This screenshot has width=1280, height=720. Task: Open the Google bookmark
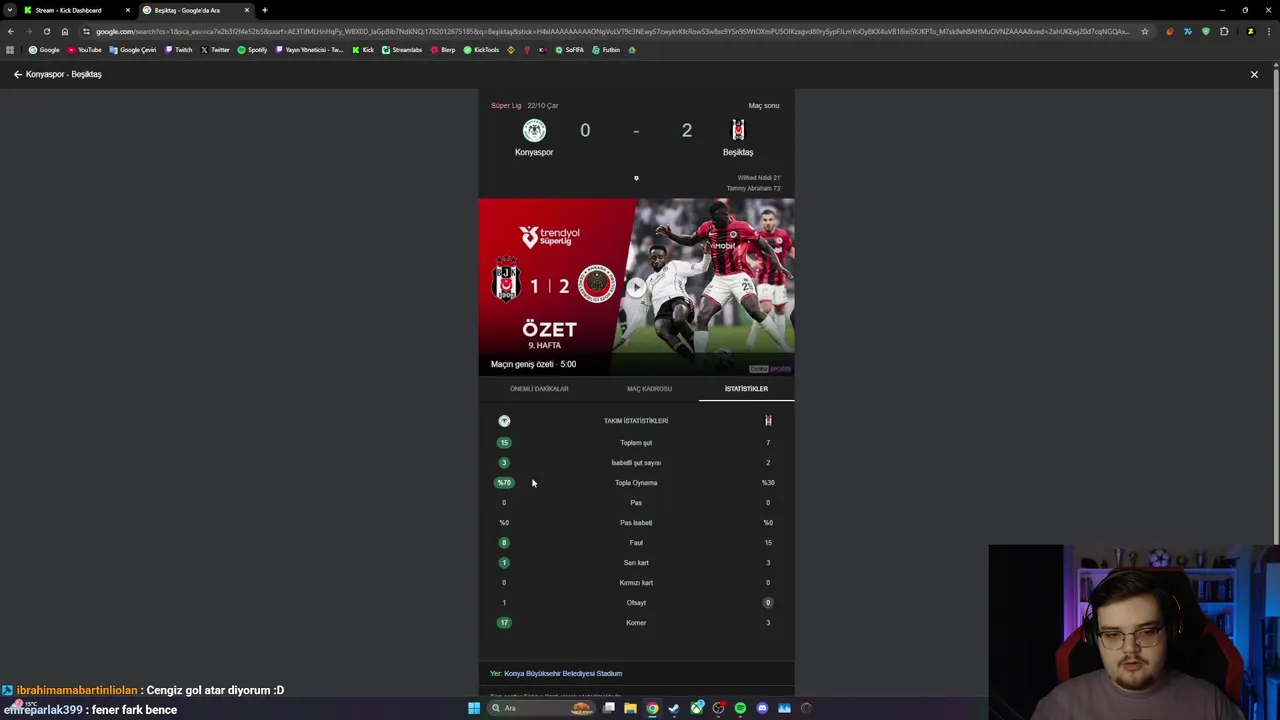[44, 50]
